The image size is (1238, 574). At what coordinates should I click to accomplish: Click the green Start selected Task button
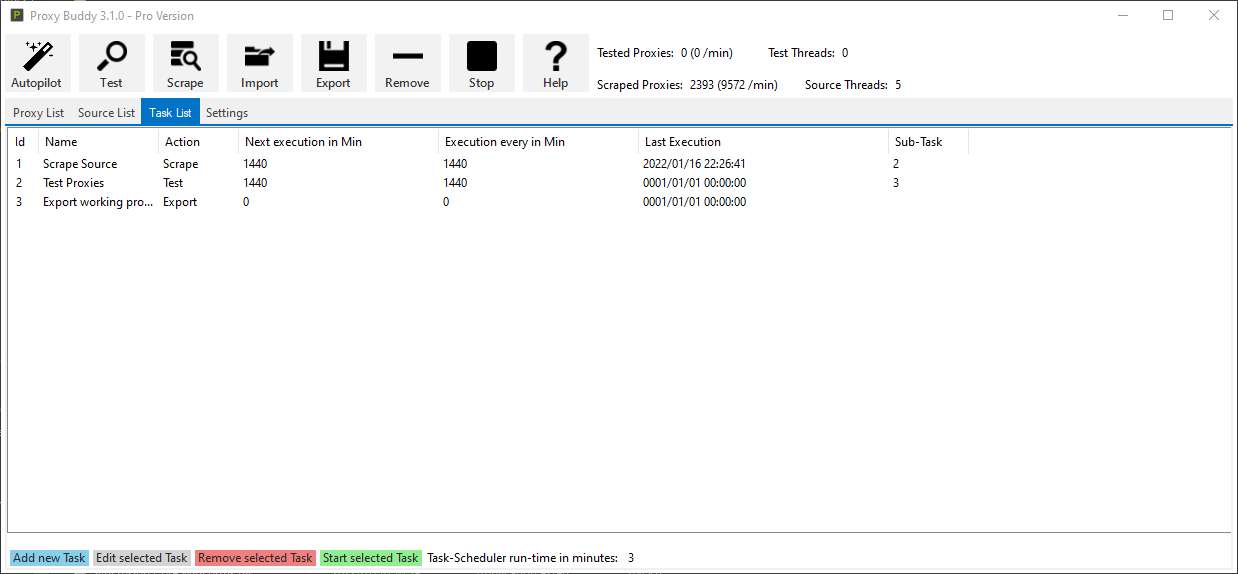click(x=370, y=558)
